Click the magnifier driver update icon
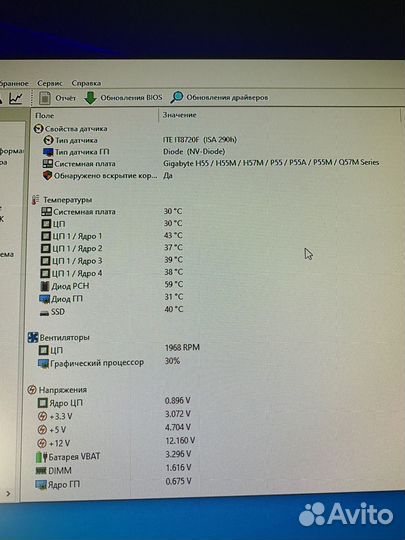The width and height of the screenshot is (405, 540). pyautogui.click(x=177, y=97)
